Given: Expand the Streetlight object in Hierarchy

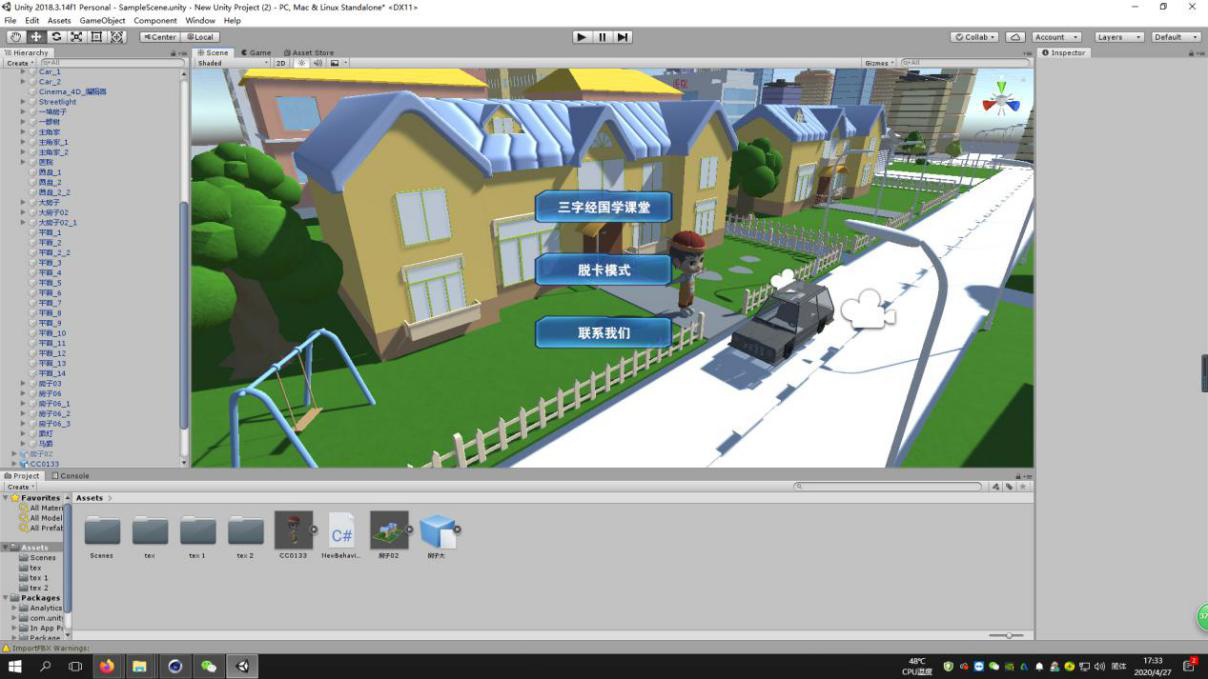Looking at the screenshot, I should (x=23, y=102).
